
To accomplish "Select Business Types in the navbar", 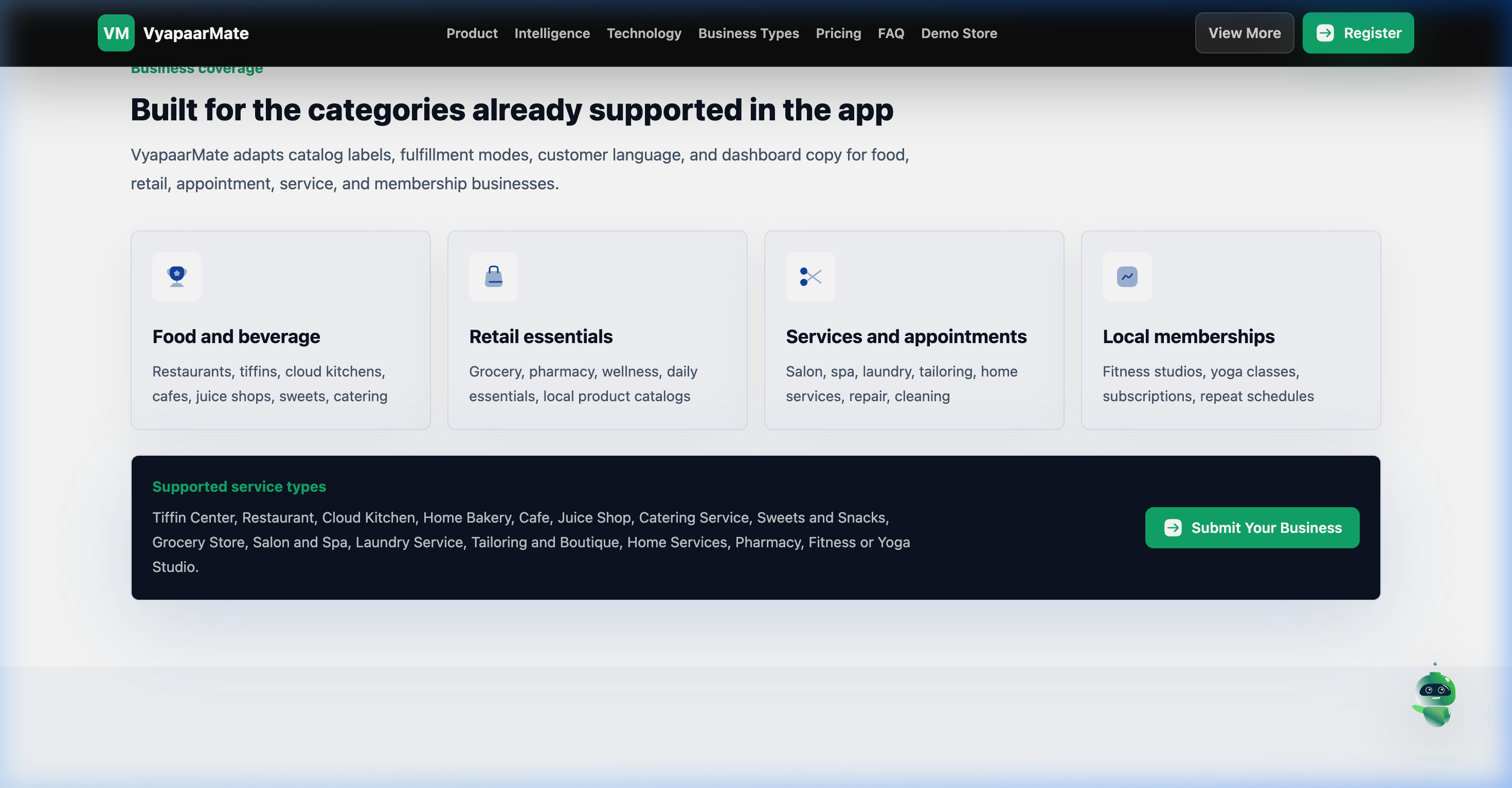I will pyautogui.click(x=748, y=33).
